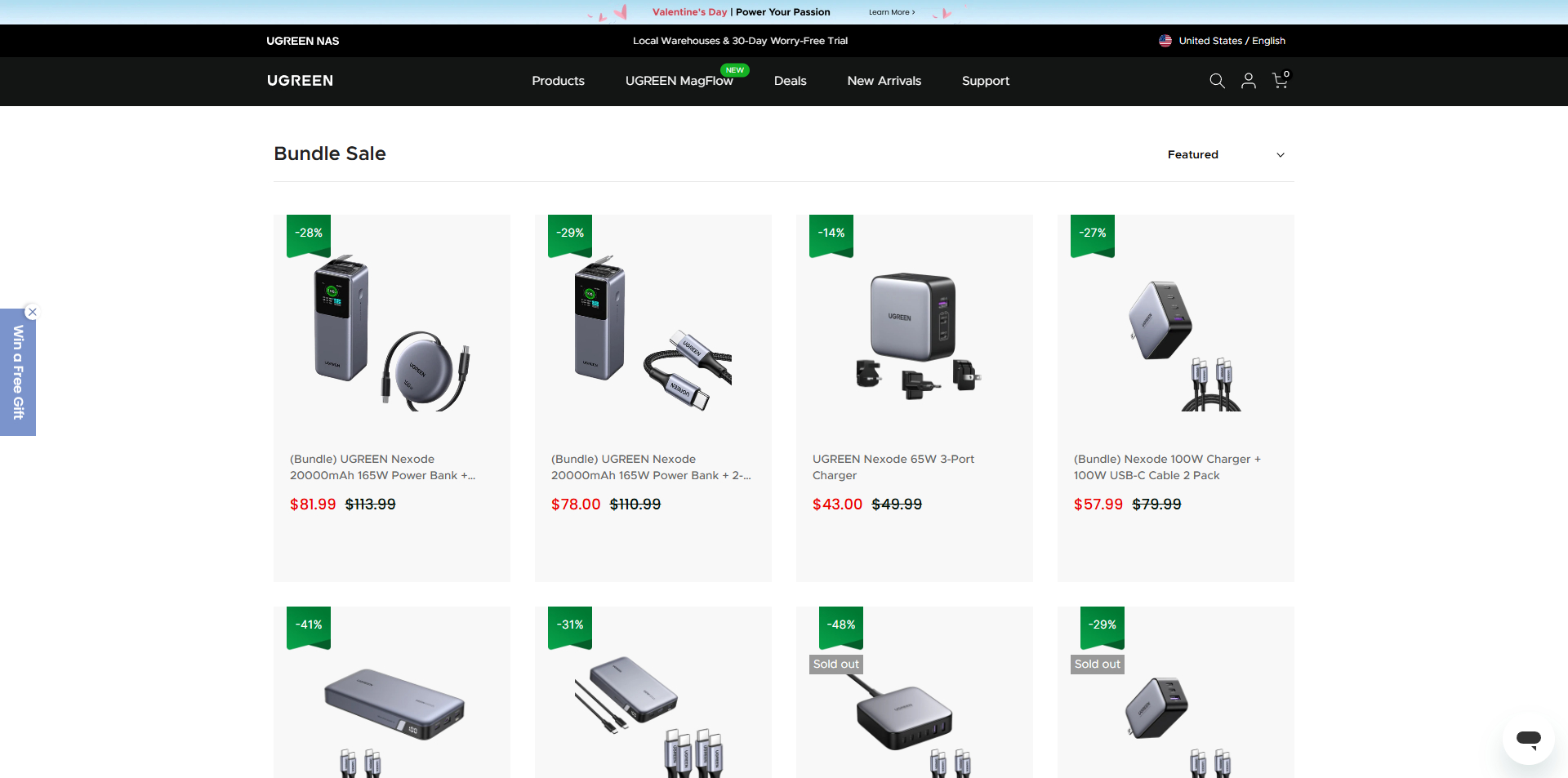Screen dimensions: 1568x778
Task: Click the account profile icon
Action: coord(1248,81)
